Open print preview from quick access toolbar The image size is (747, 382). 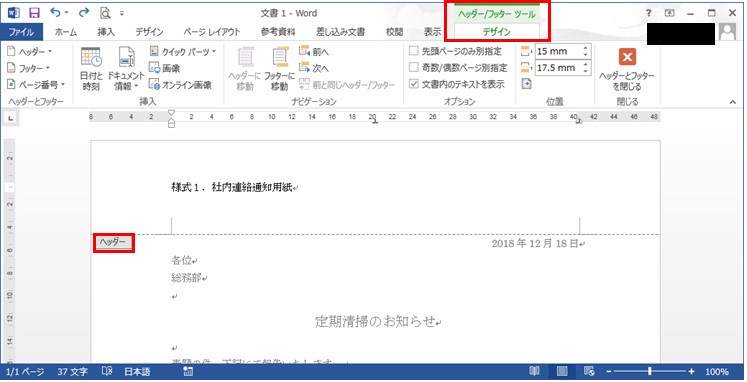105,13
